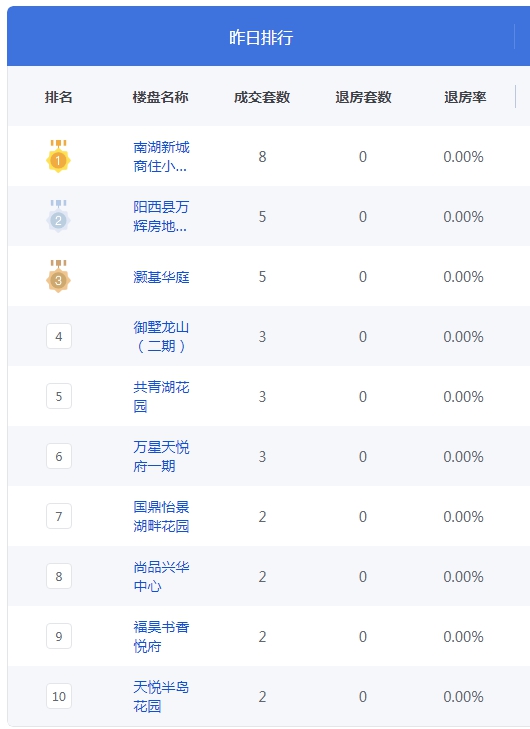Select the rank 9 number badge
Screen dimensions: 530x729
tap(59, 636)
